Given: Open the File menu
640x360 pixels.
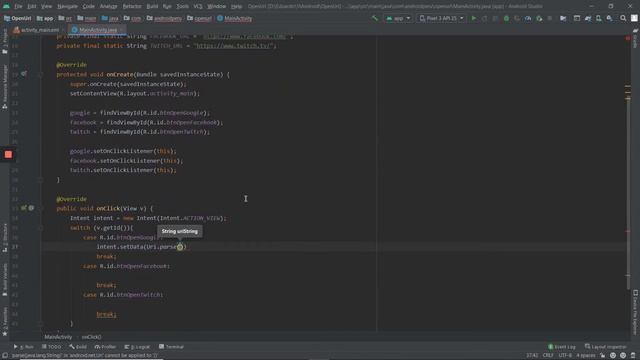Looking at the screenshot, I should tap(18, 7).
